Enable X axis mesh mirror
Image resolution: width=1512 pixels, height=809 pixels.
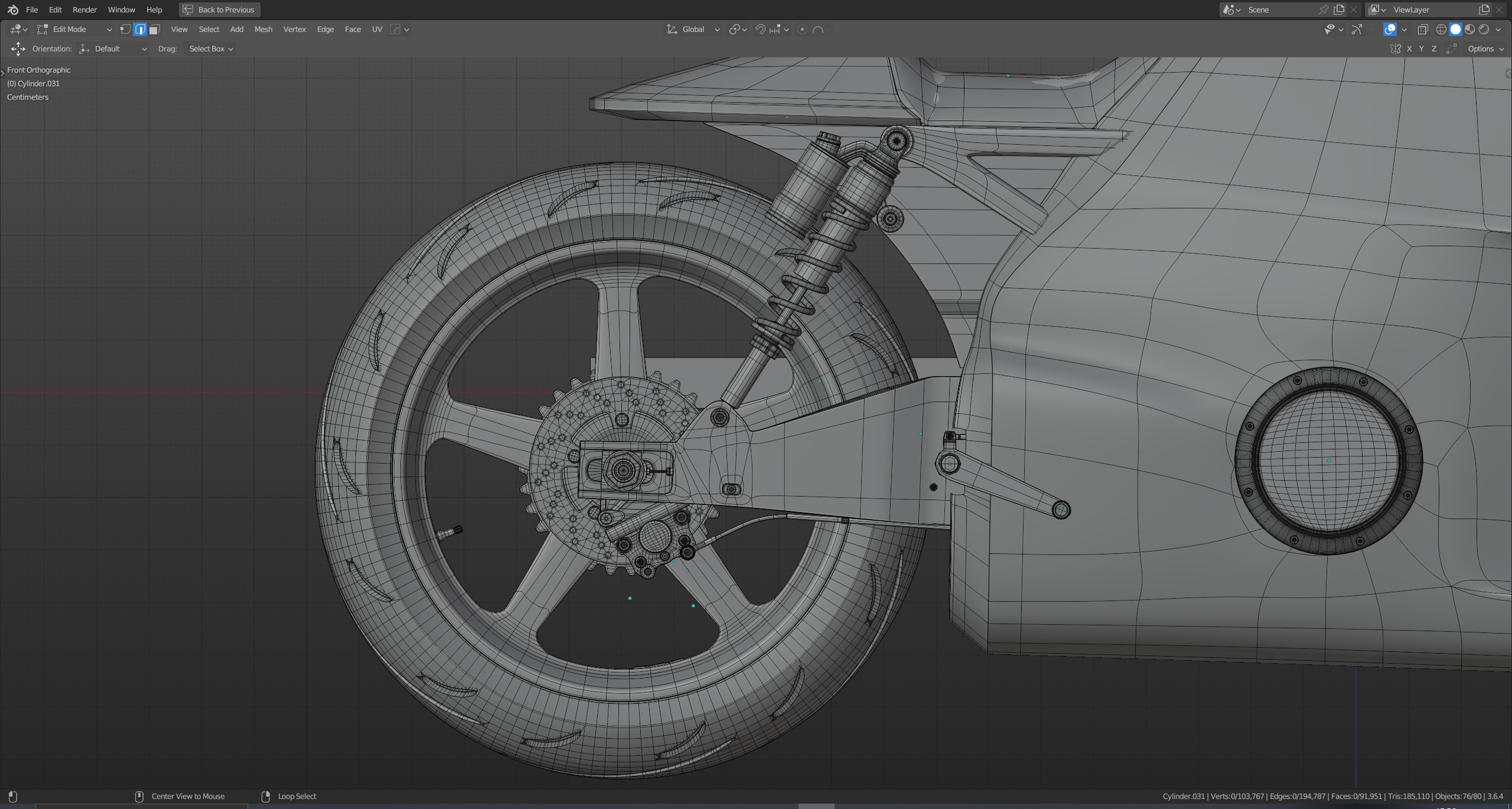1409,49
